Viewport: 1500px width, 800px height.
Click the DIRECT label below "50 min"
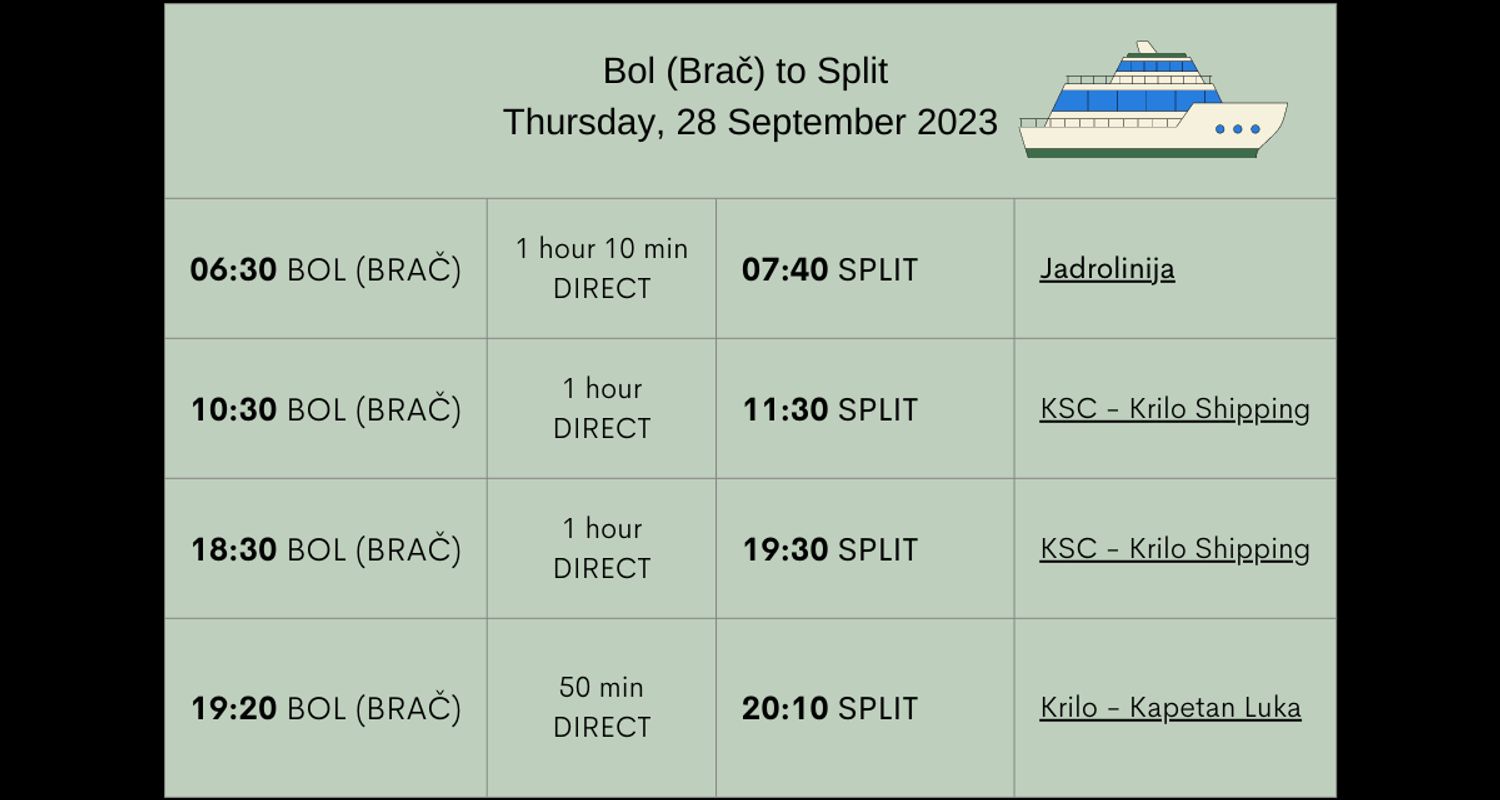(602, 728)
